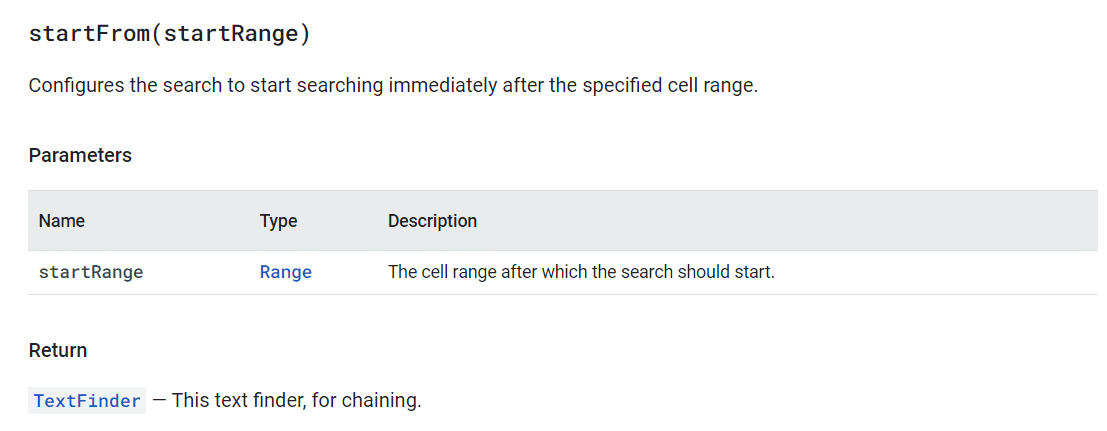Select the startRange parameter name cell
Viewport: 1107px width, 431px height.
point(91,272)
